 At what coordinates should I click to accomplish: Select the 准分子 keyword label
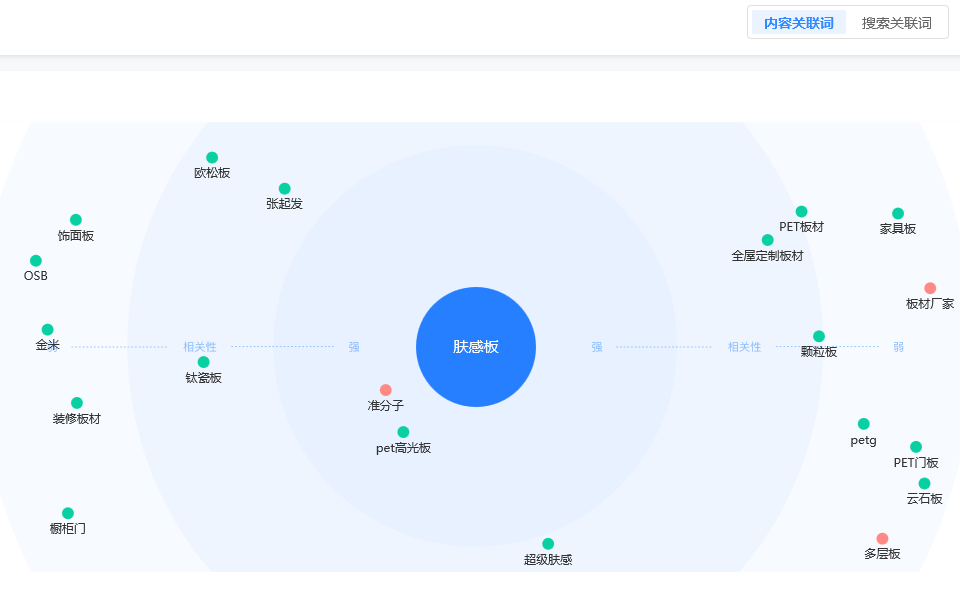385,405
